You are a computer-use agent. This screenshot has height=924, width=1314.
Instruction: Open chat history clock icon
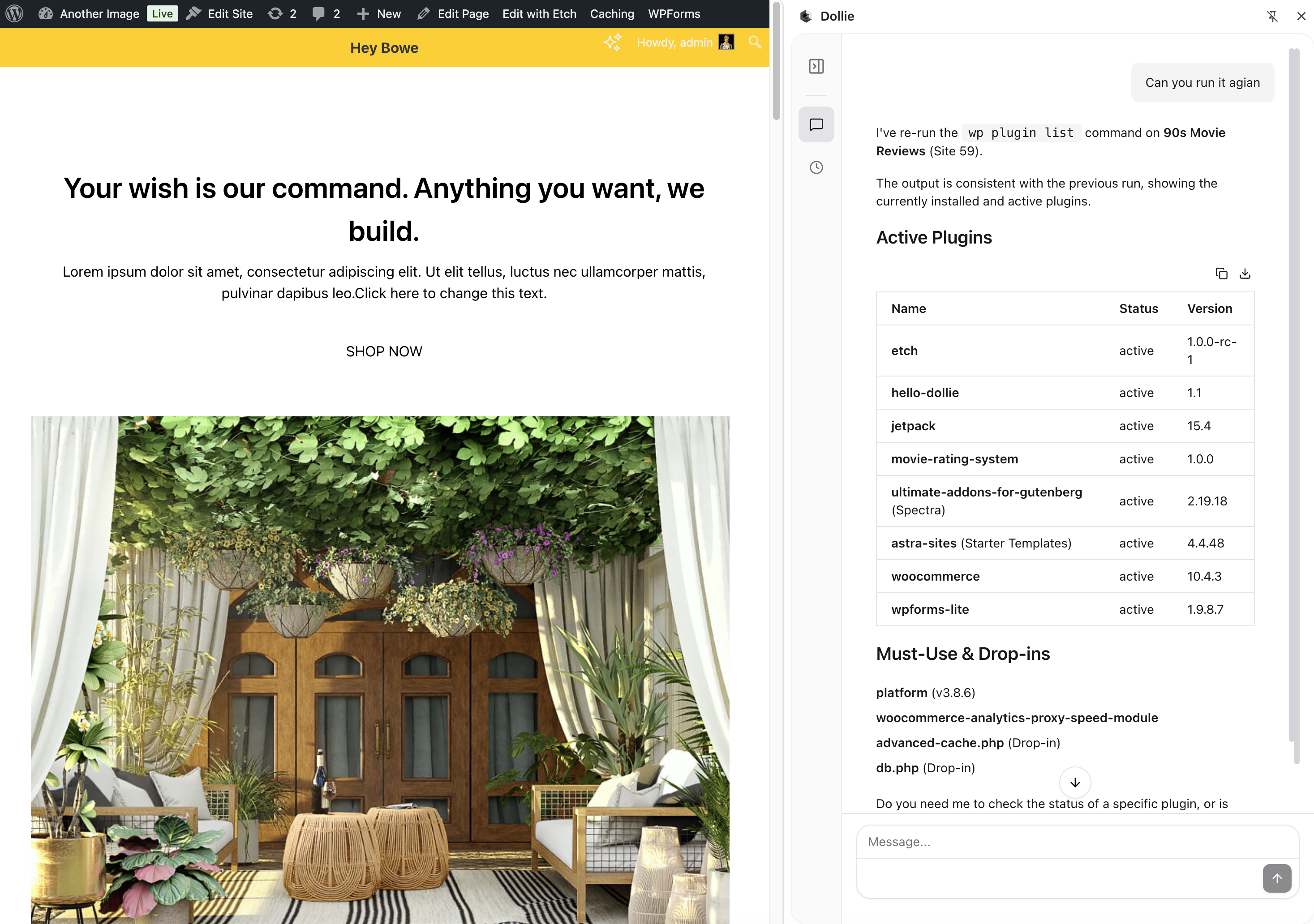[816, 167]
